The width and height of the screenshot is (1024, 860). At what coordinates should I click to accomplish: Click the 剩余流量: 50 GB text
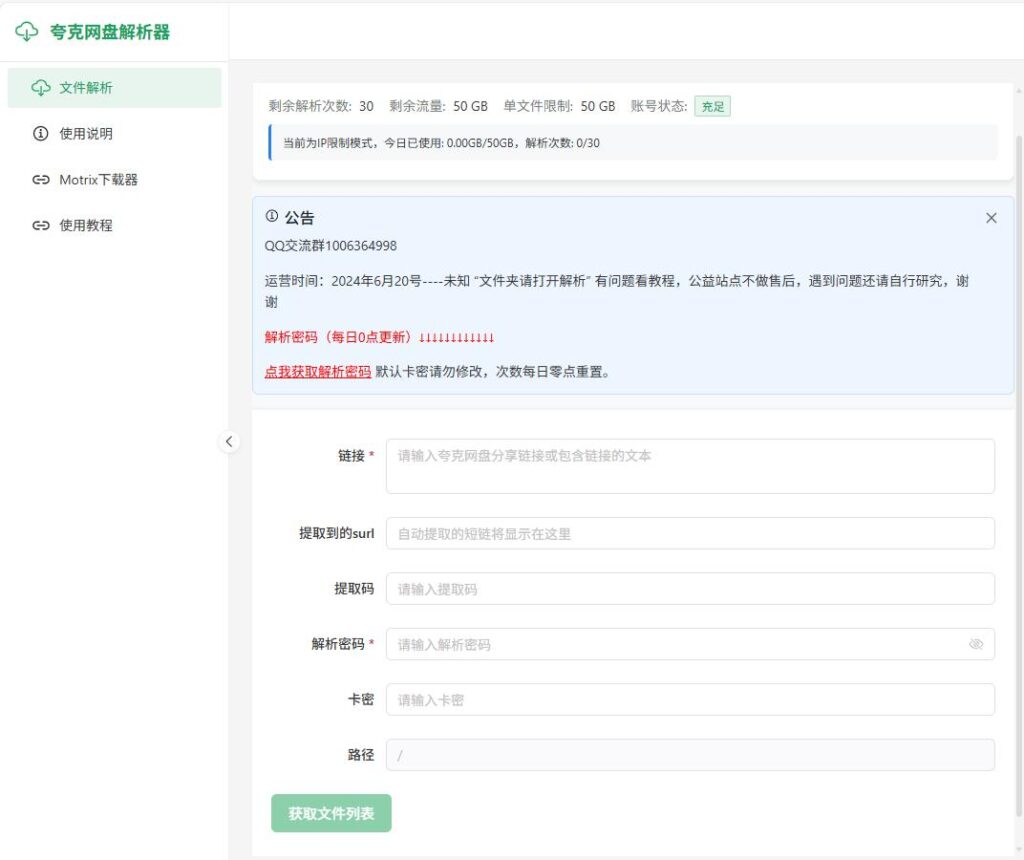pos(438,106)
